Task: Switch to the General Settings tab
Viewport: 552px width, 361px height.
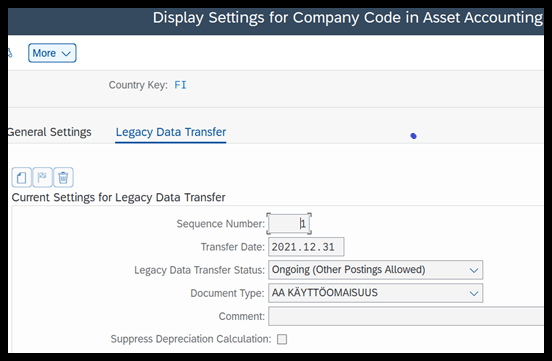Action: click(x=49, y=132)
